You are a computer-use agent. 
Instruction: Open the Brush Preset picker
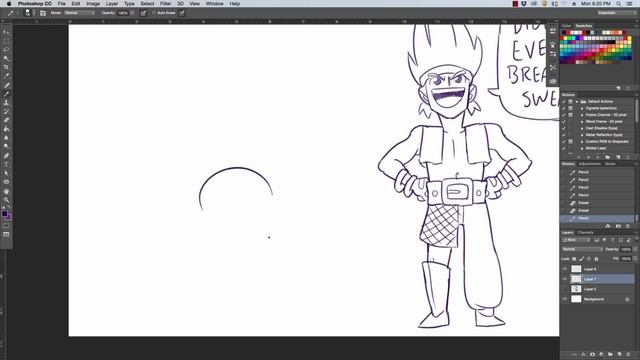[x=28, y=13]
